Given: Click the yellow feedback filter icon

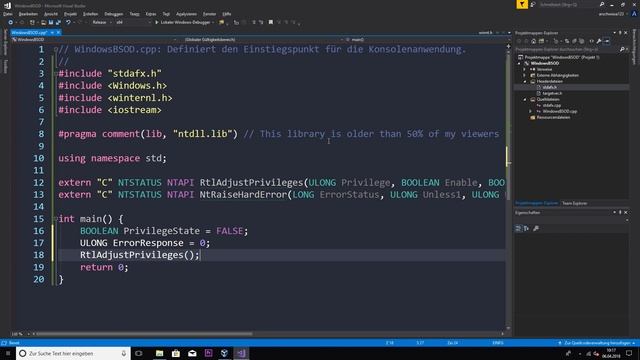Looking at the screenshot, I should 522,4.
